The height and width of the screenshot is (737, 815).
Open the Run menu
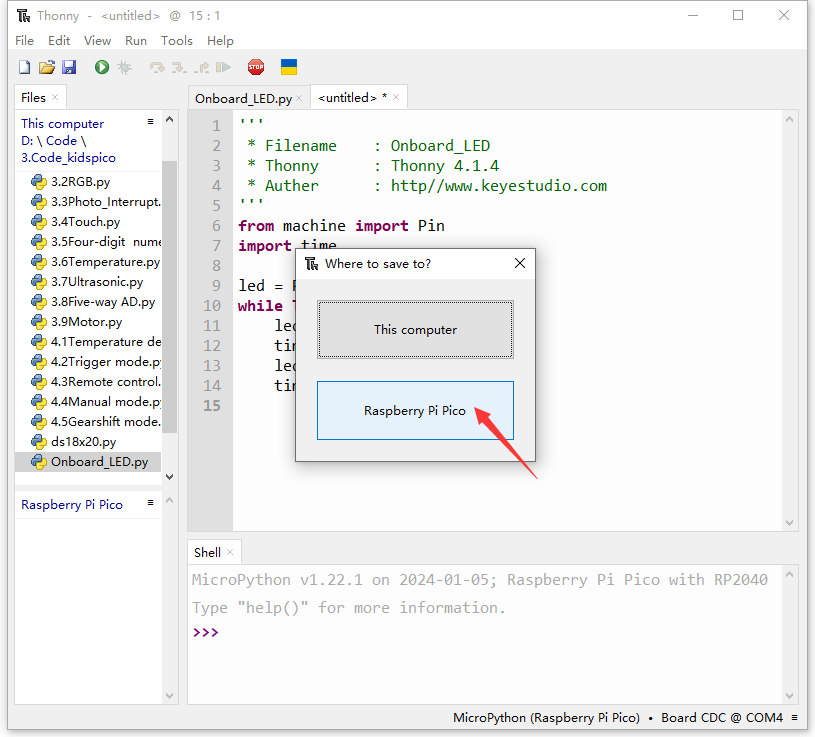136,41
